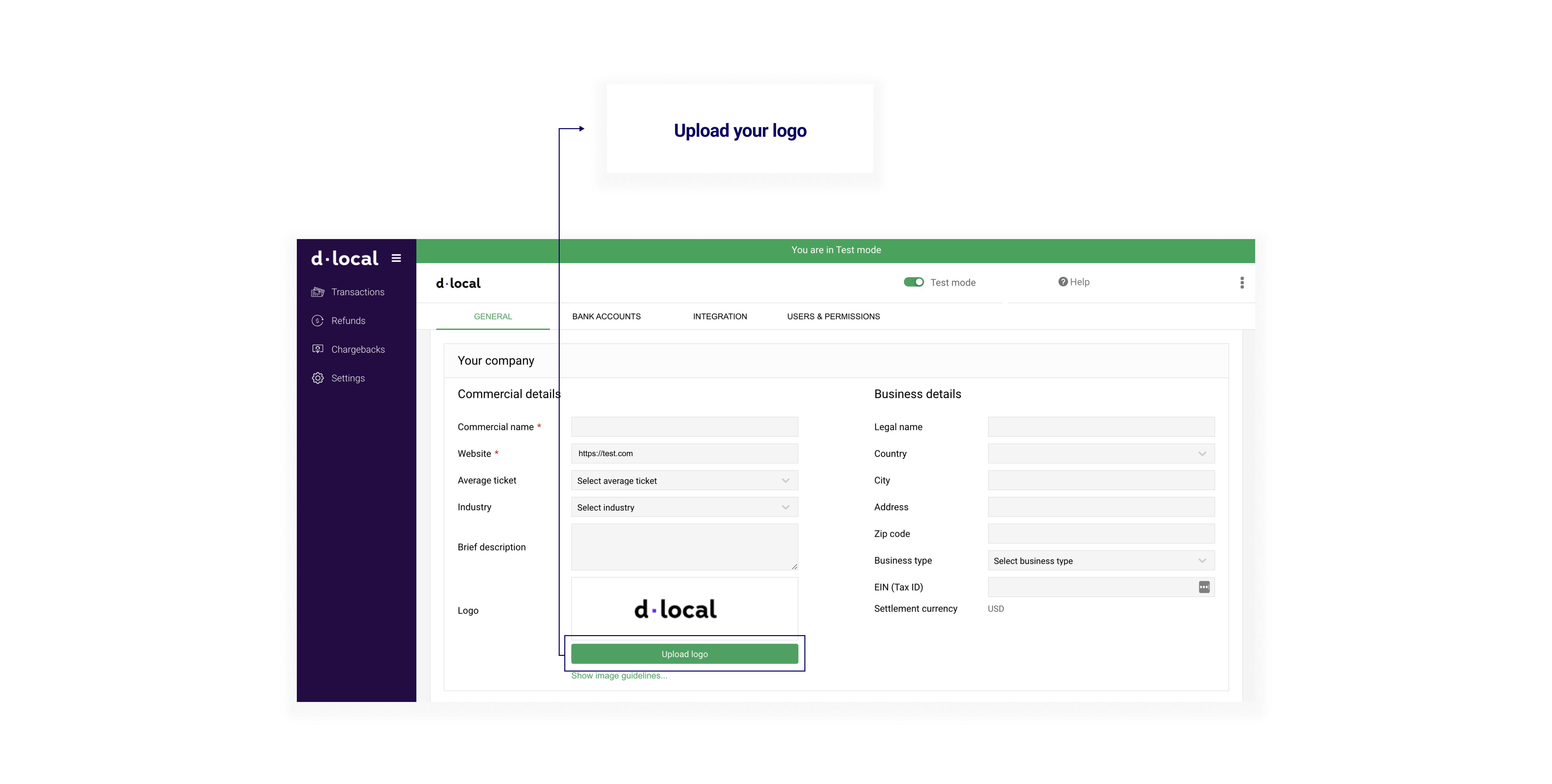Viewport: 1552px width, 784px height.
Task: Expand the Select average ticket dropdown
Action: pos(684,480)
